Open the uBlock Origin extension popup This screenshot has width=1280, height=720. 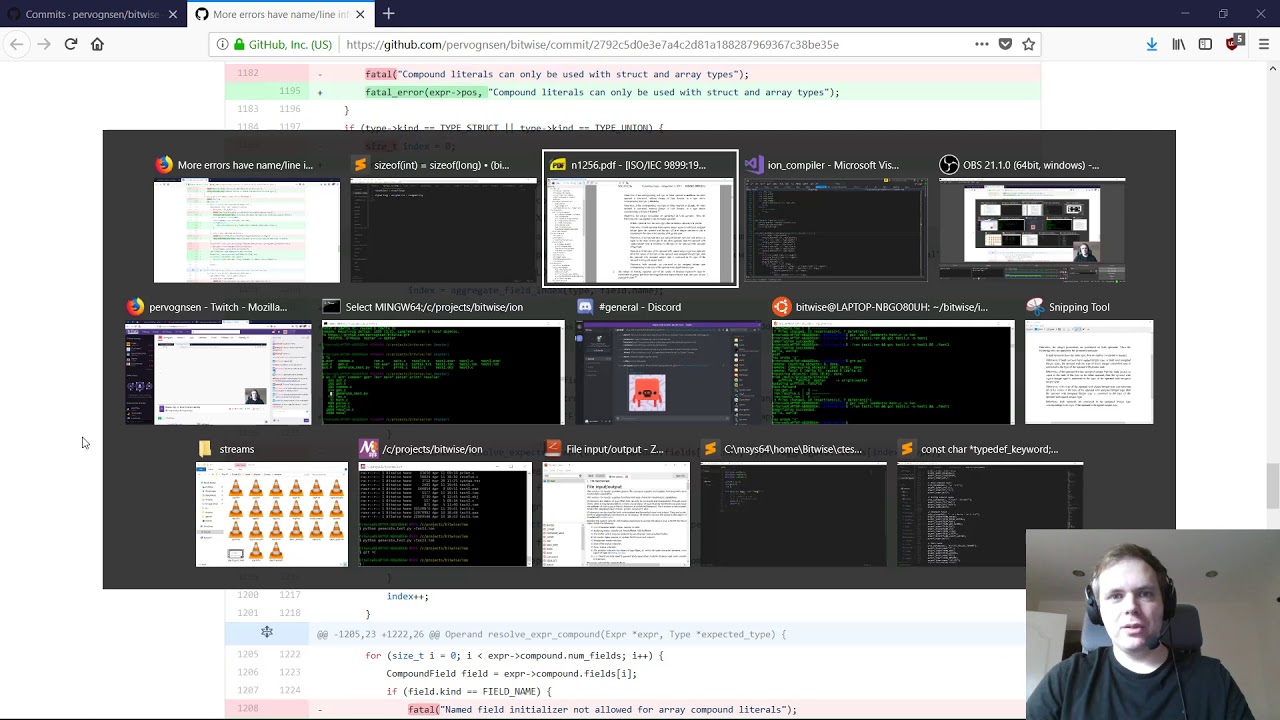1235,43
